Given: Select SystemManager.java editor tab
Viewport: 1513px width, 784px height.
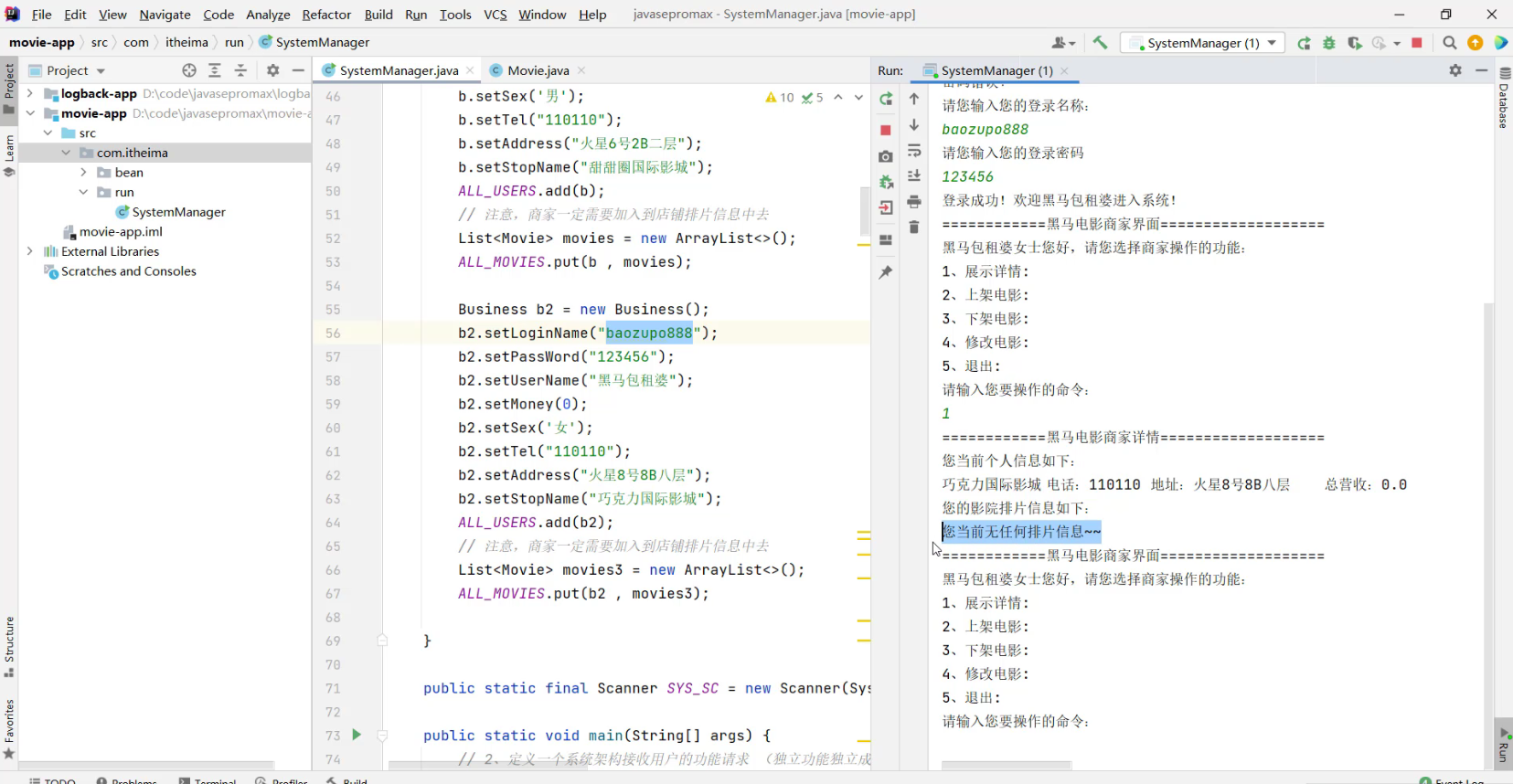Looking at the screenshot, I should (x=399, y=70).
